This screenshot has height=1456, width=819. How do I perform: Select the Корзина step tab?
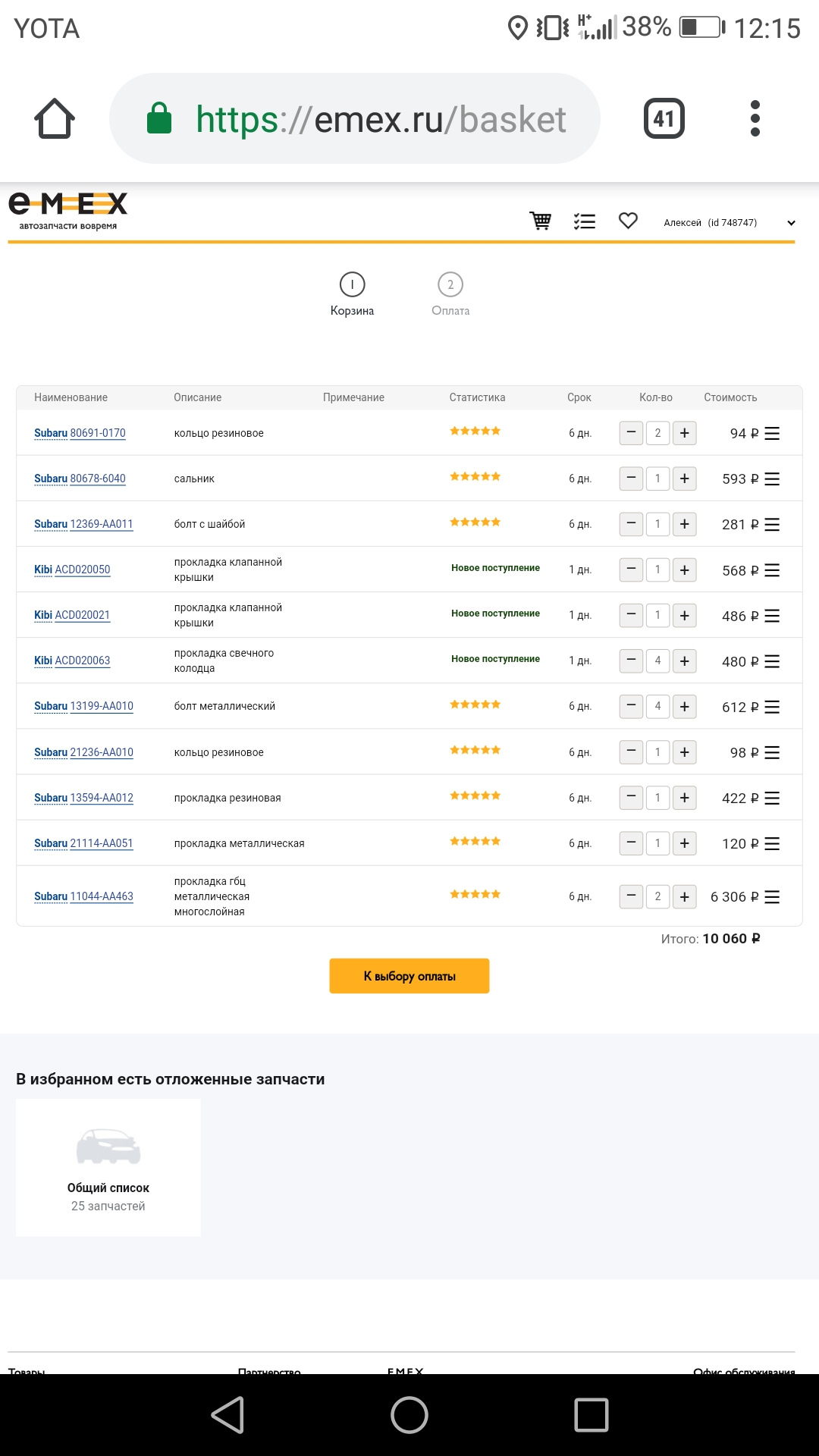(352, 294)
